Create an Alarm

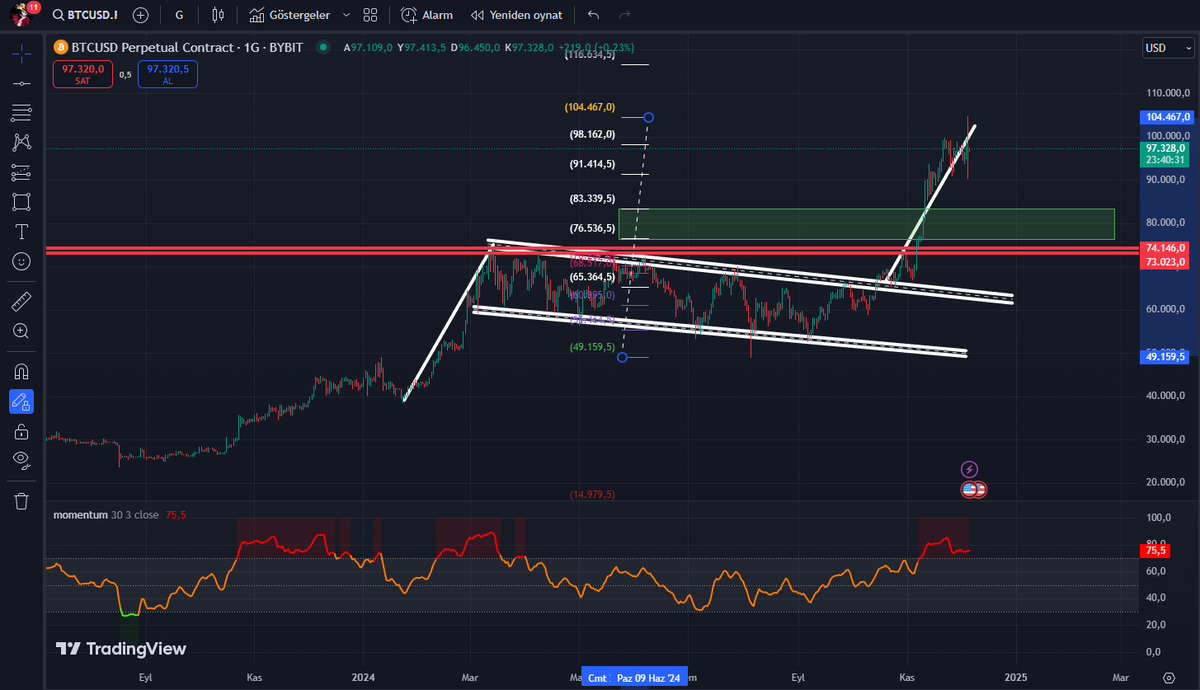(x=427, y=15)
